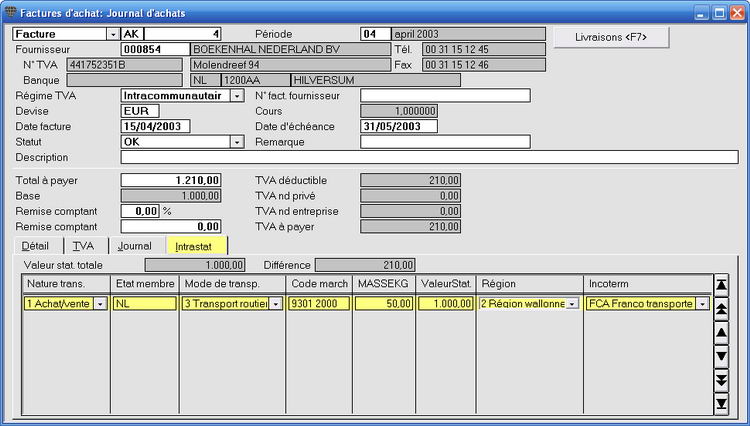Click Fournisseur code field 000854
Viewport: 750px width, 426px height.
pos(155,49)
